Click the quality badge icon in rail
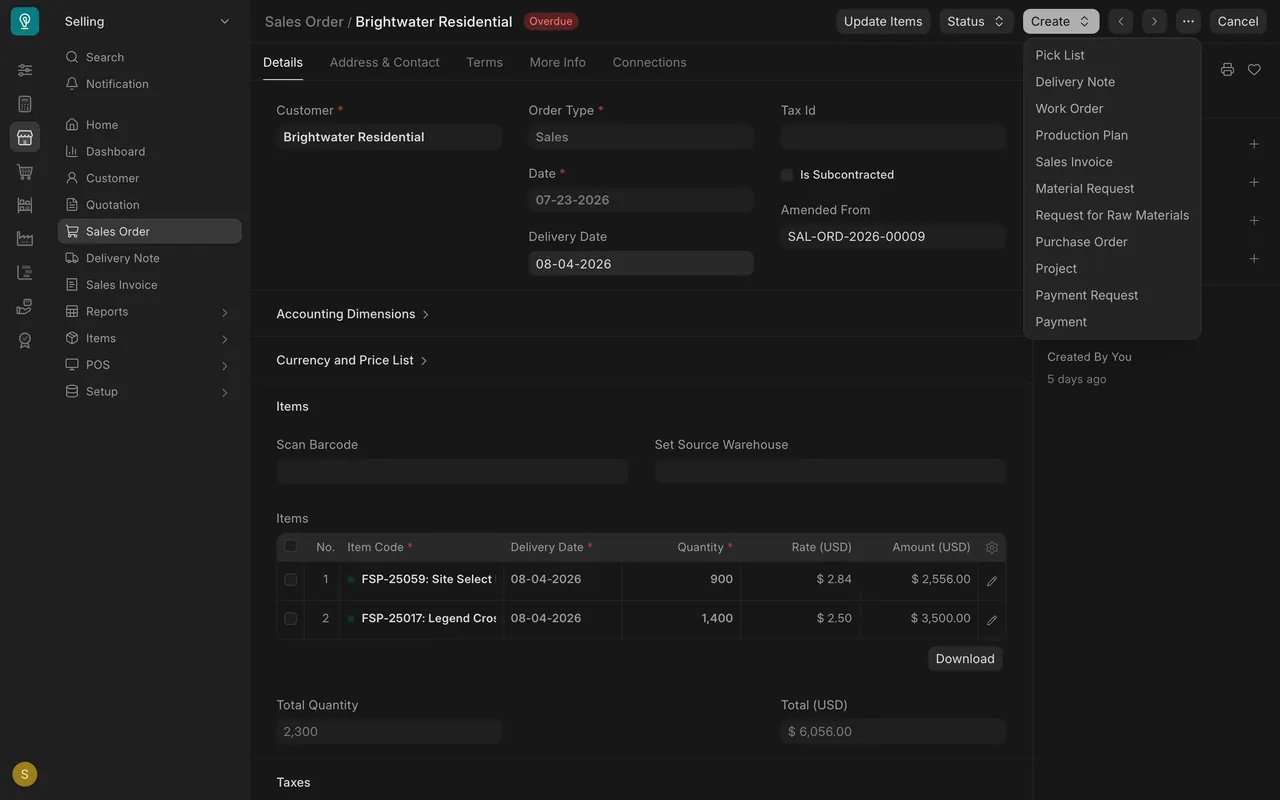Image resolution: width=1280 pixels, height=800 pixels. point(25,340)
